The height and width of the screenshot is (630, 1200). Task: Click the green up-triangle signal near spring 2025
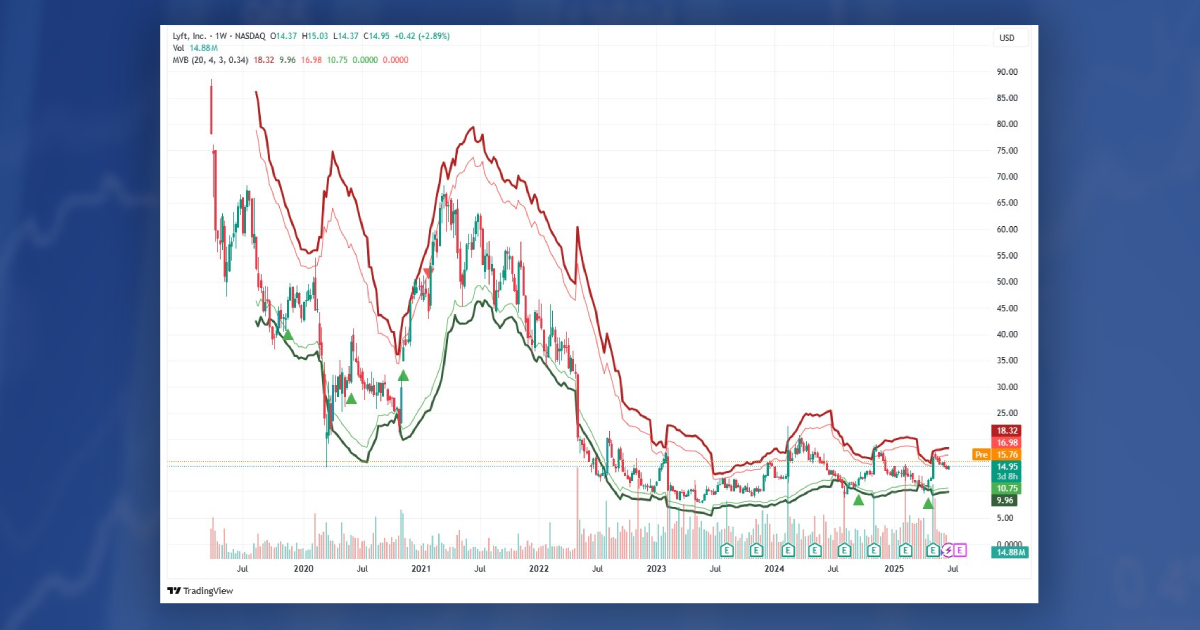tap(928, 502)
